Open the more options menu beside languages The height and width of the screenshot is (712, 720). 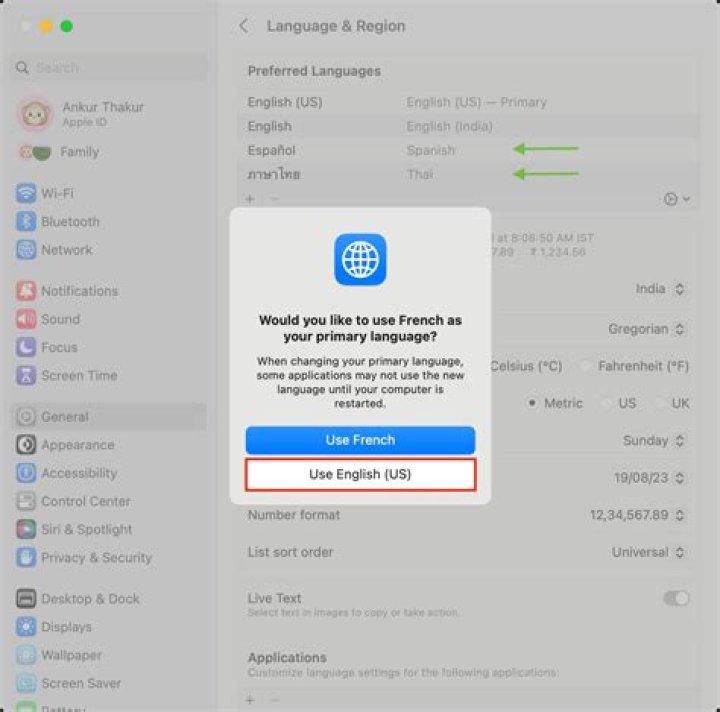tap(676, 199)
